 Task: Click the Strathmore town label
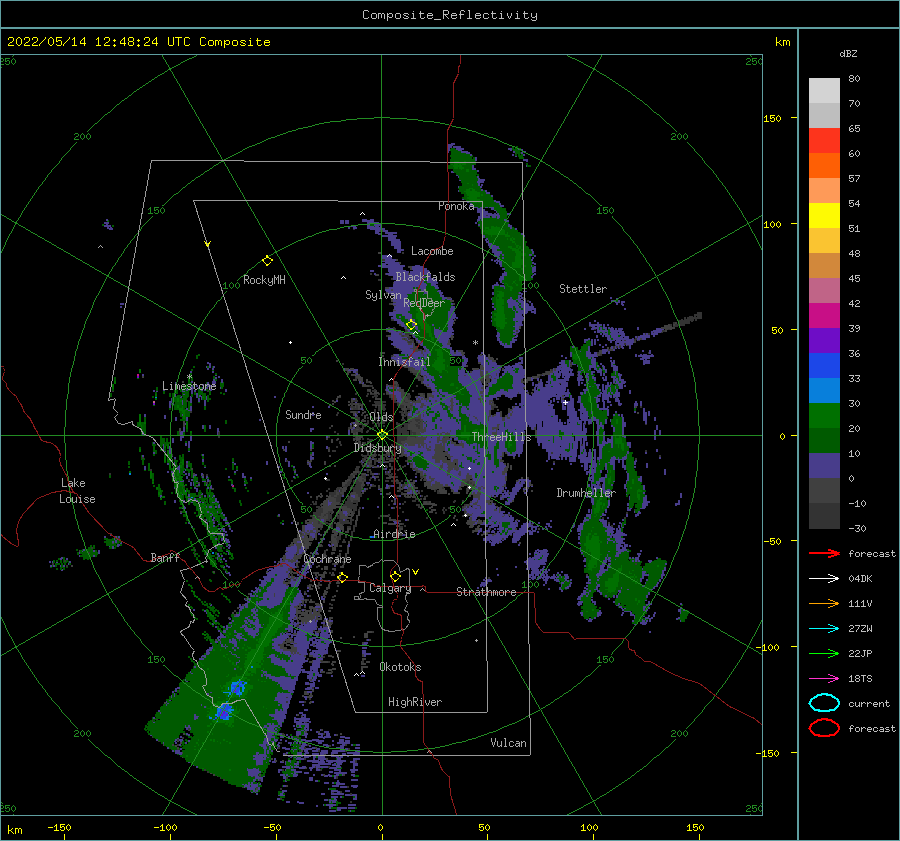(486, 592)
